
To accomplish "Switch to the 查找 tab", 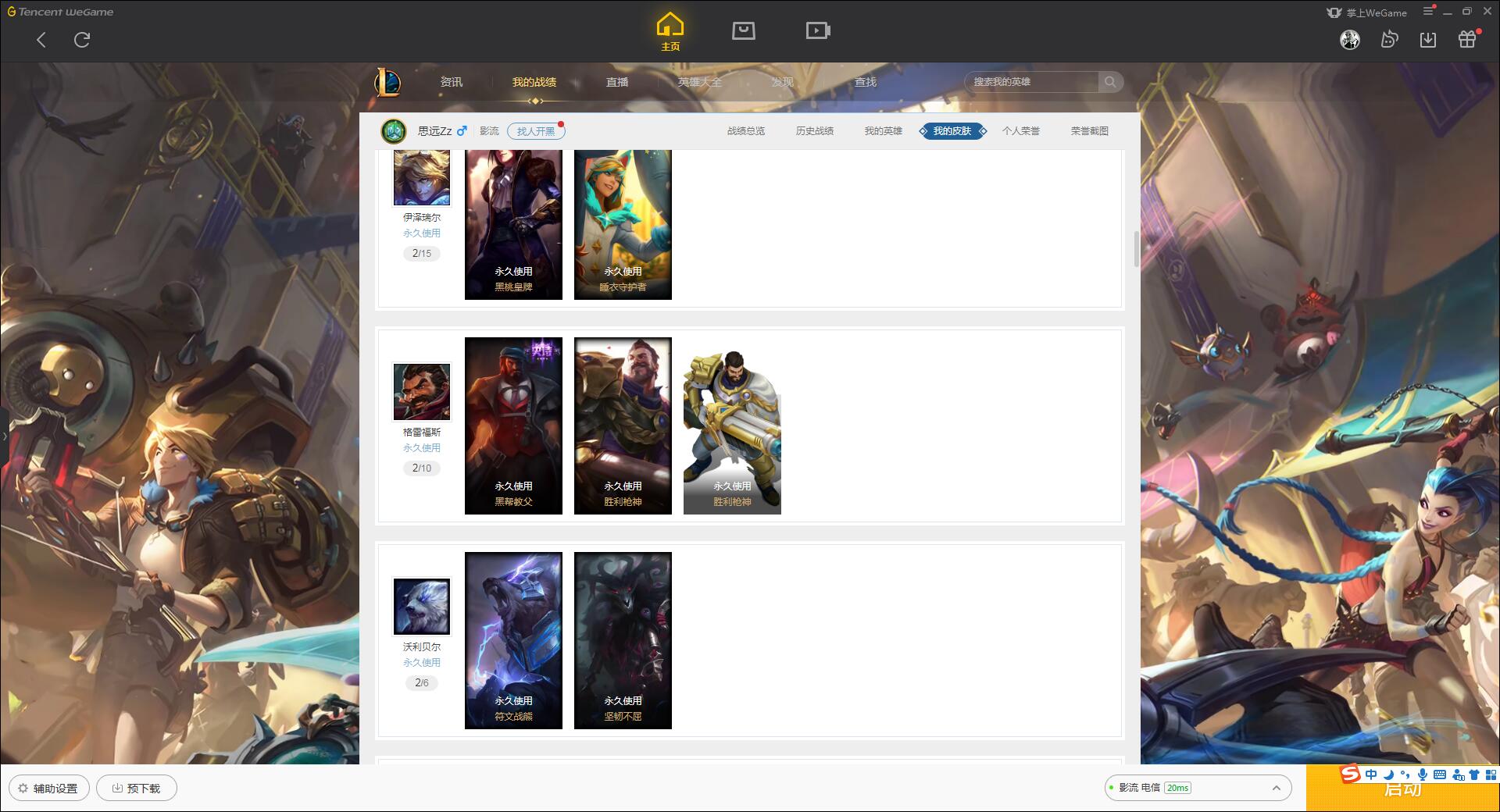I will pos(866,82).
